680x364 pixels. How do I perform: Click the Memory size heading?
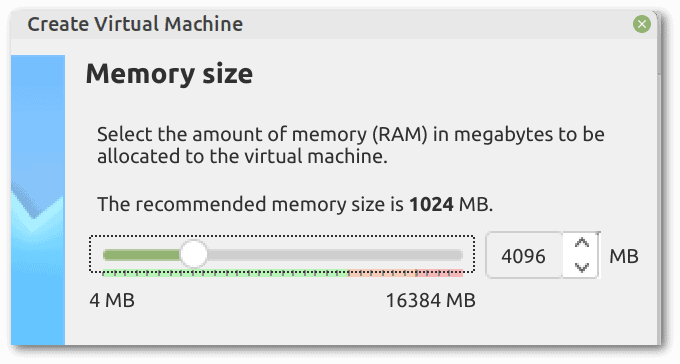click(169, 73)
